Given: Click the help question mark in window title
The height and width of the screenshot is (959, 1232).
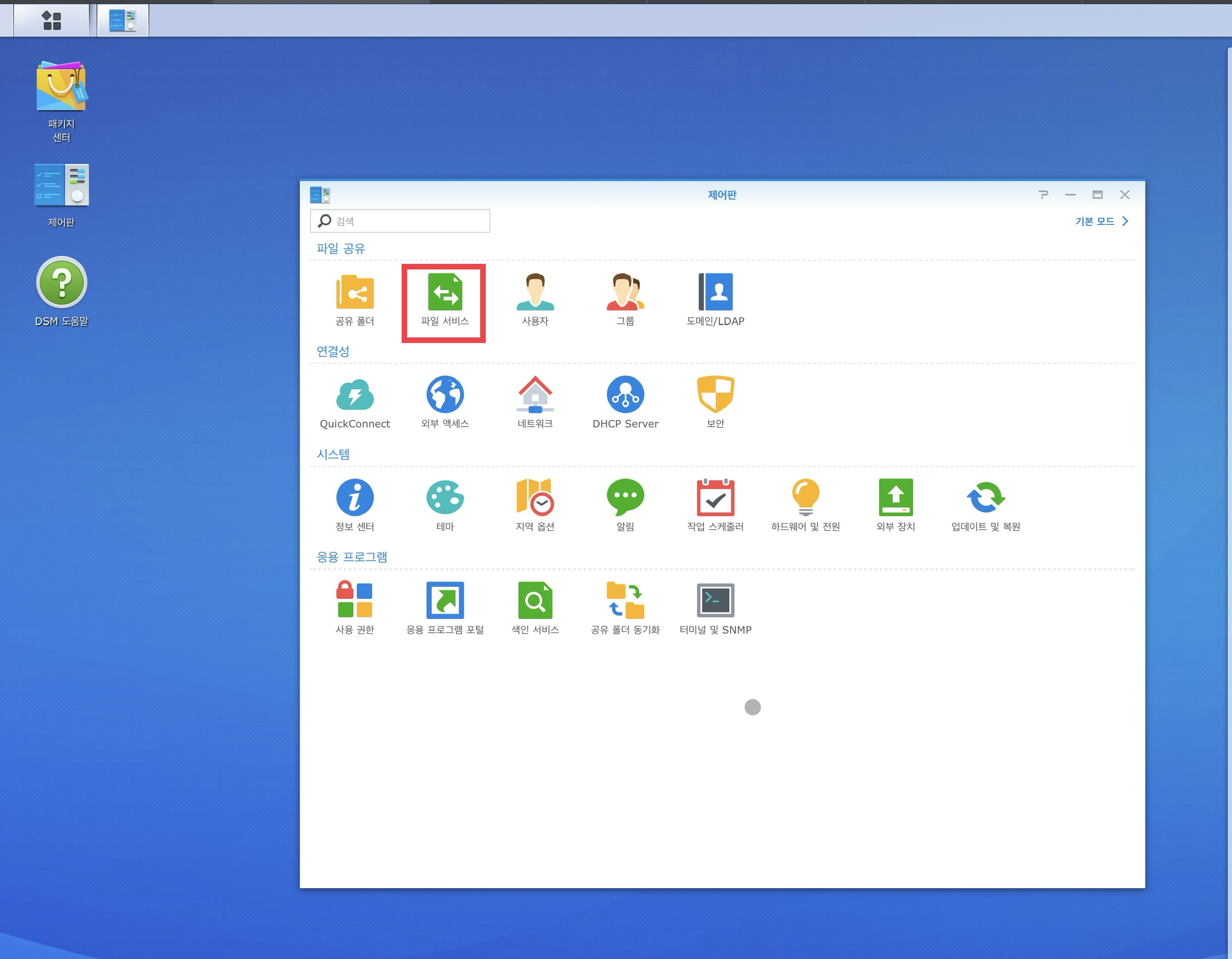Looking at the screenshot, I should 1043,195.
